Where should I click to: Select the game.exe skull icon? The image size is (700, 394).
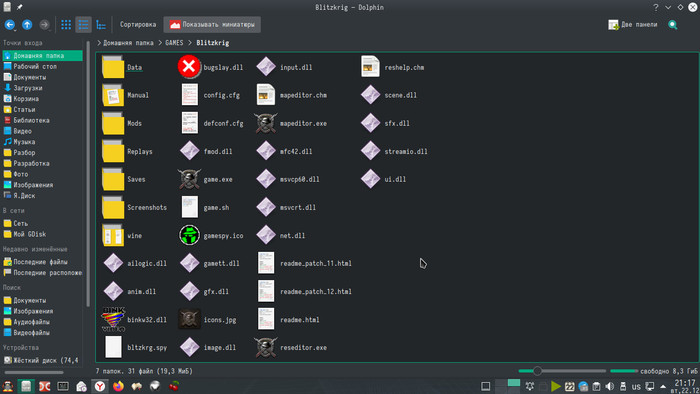pyautogui.click(x=189, y=179)
